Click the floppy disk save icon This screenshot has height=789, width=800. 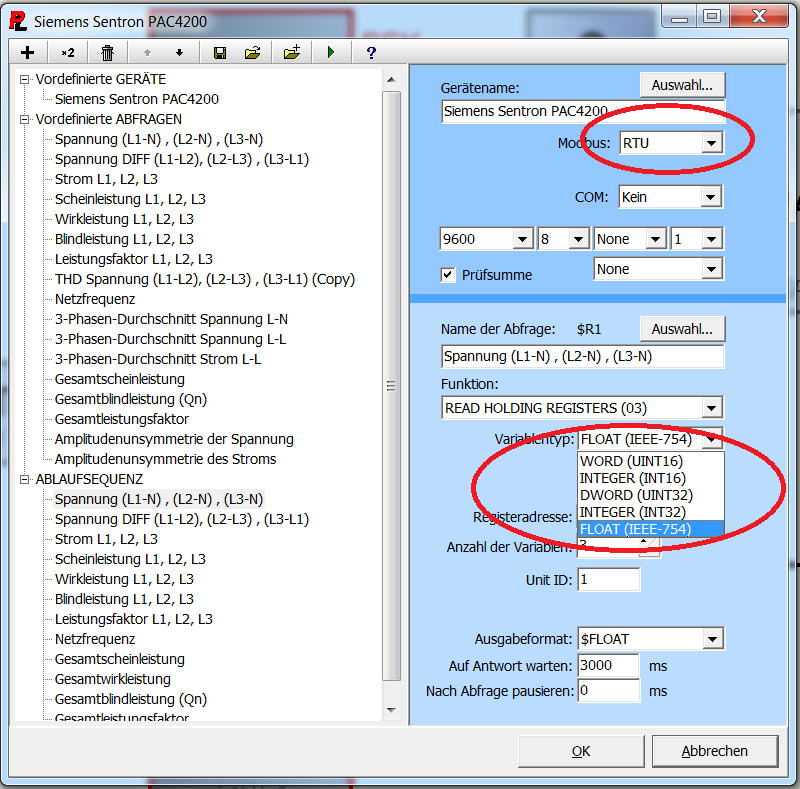(x=220, y=53)
